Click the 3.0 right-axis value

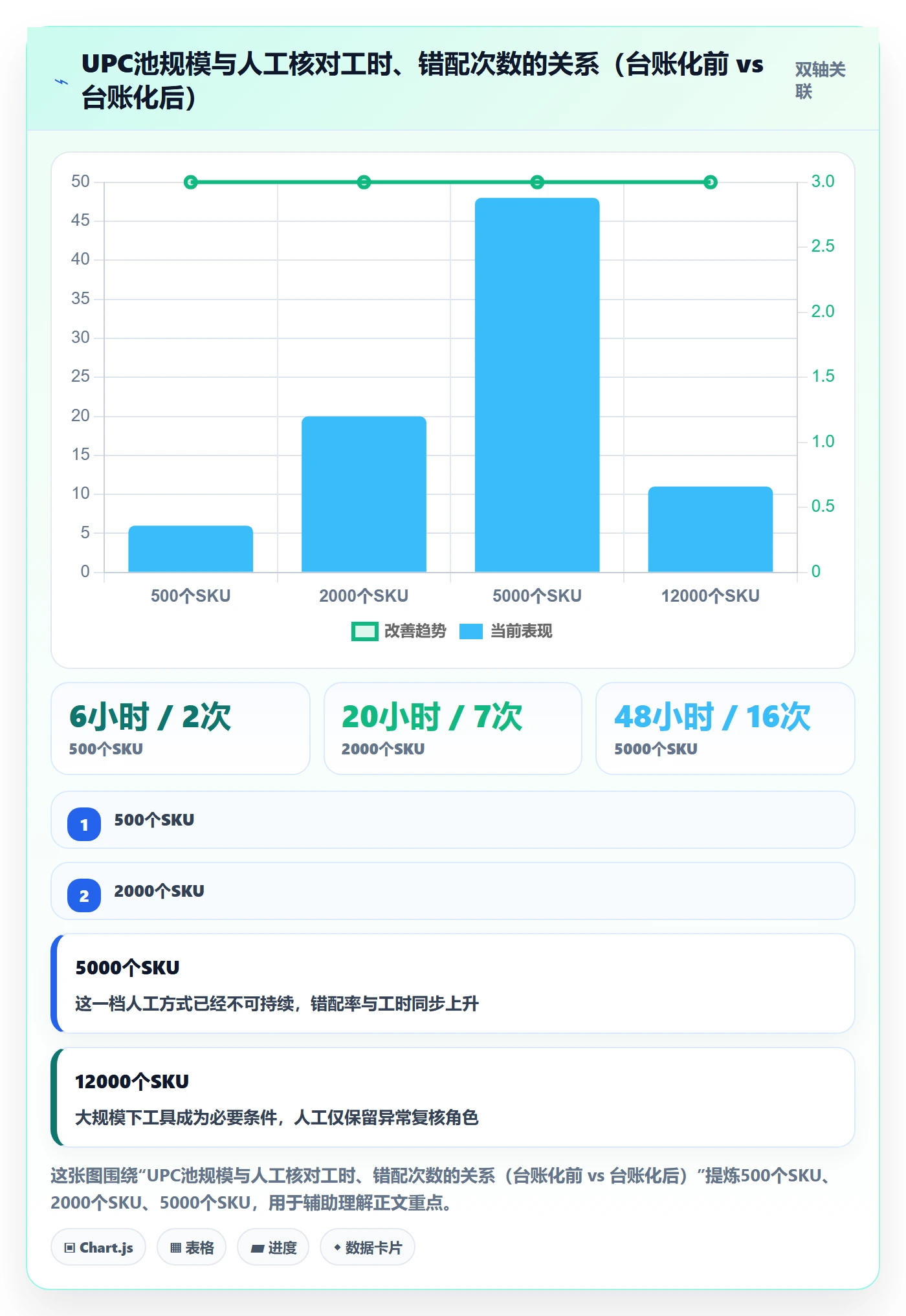click(x=823, y=181)
